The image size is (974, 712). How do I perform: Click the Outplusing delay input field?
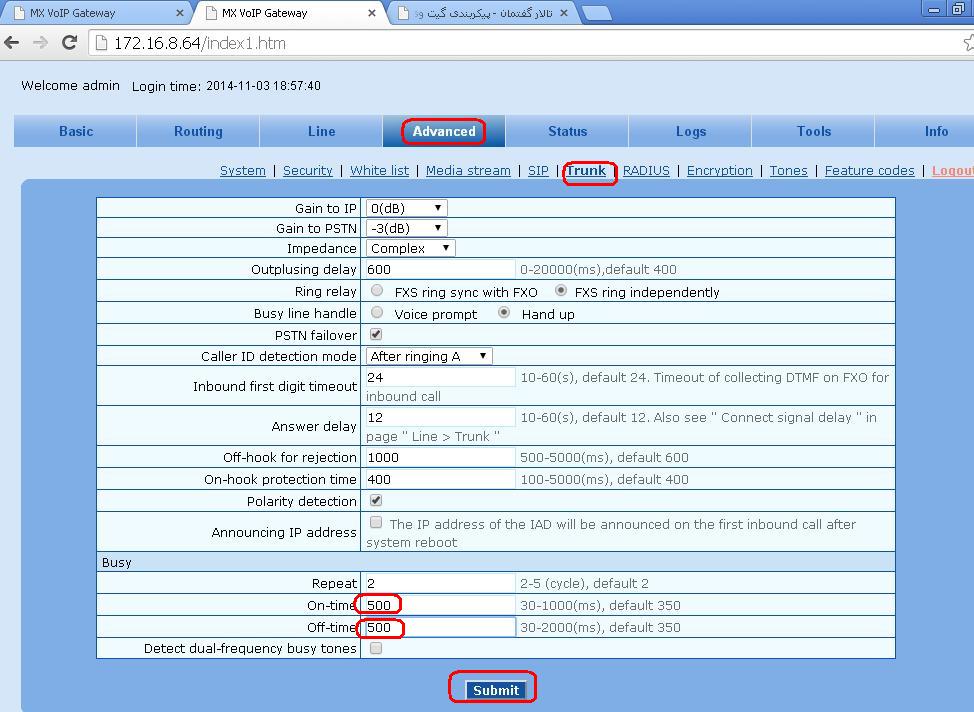click(440, 269)
